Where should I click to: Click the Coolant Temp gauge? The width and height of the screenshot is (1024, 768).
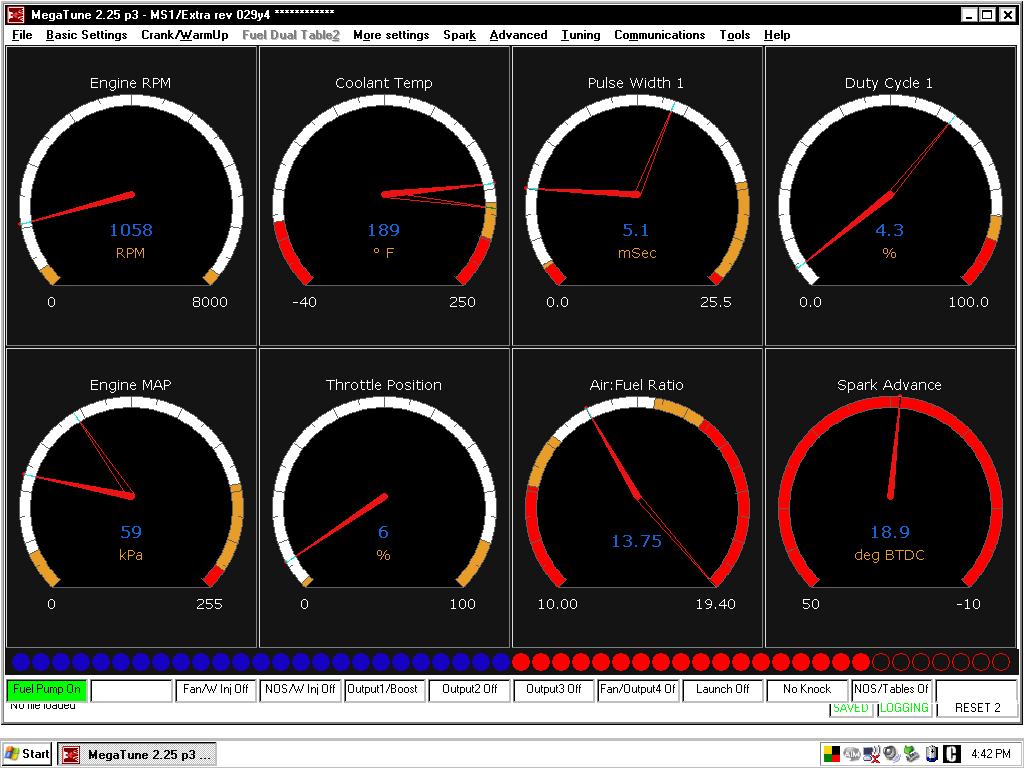384,194
